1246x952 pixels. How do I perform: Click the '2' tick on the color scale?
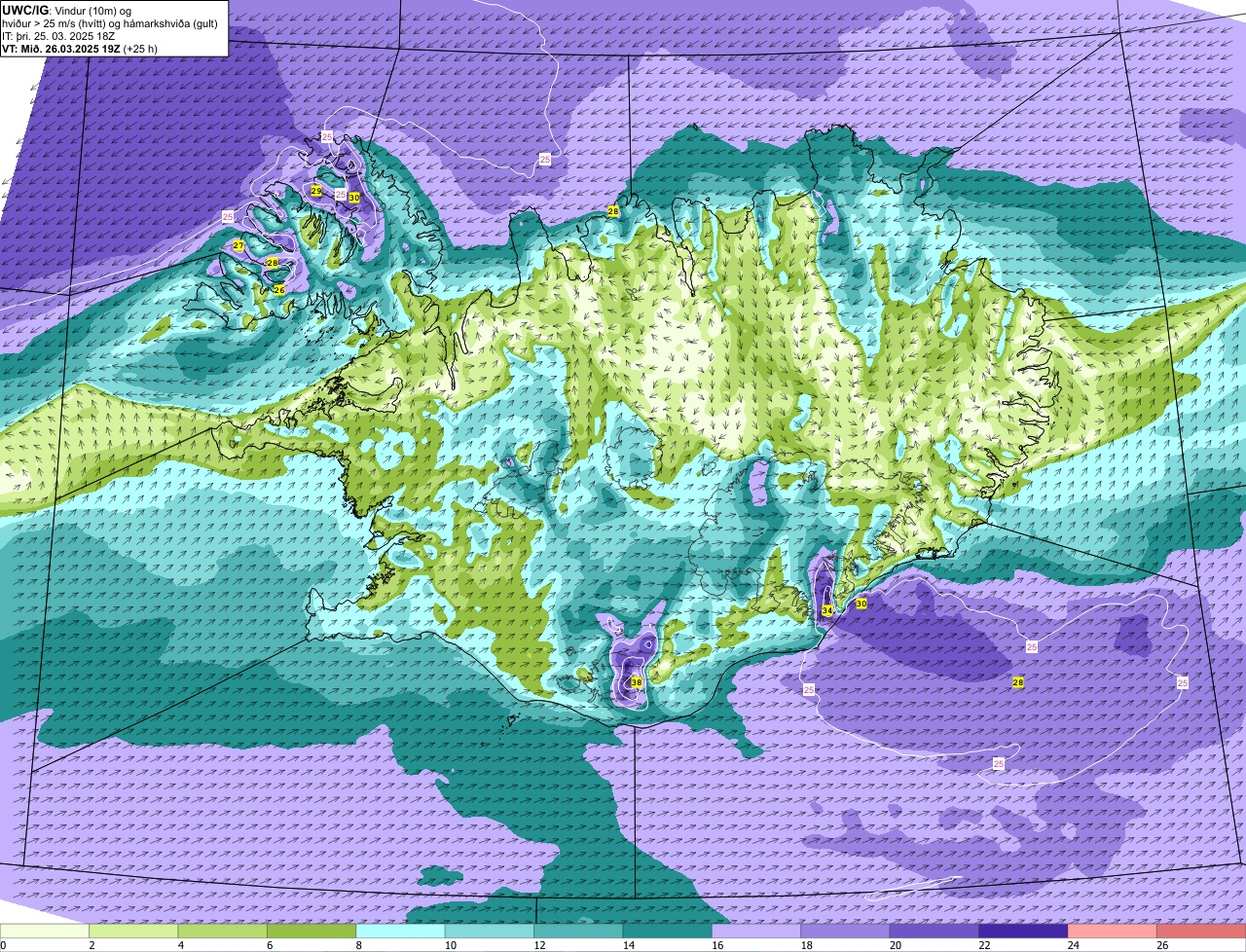91,945
